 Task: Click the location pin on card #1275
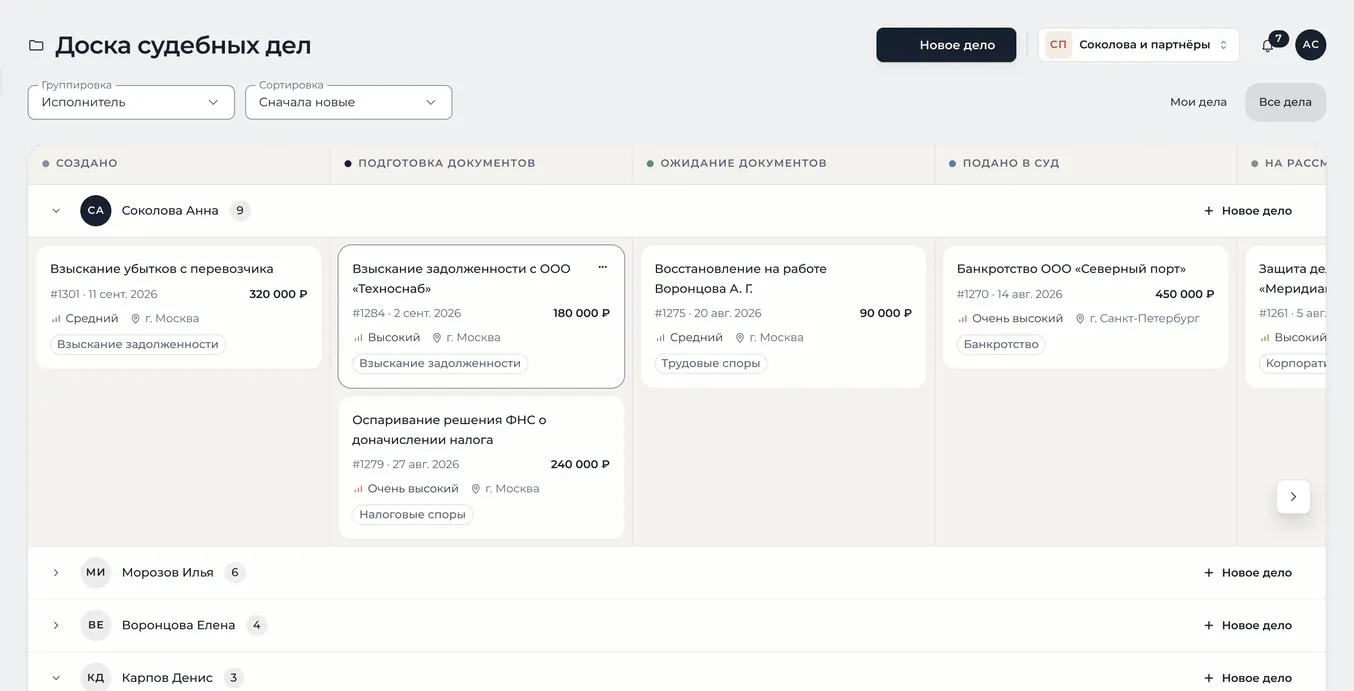click(740, 338)
